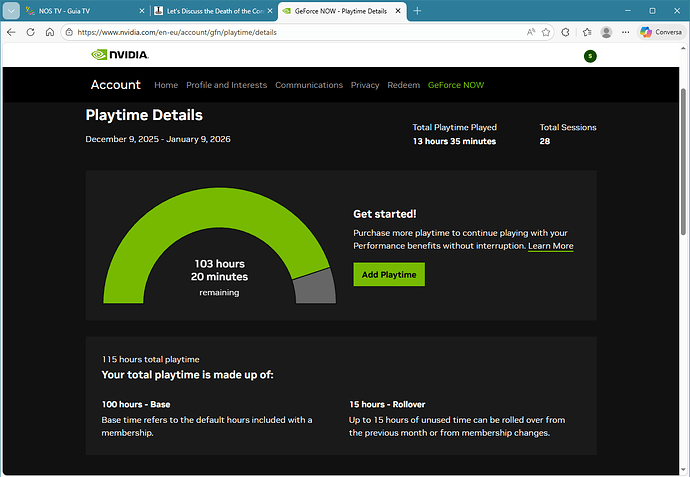The width and height of the screenshot is (690, 477).
Task: Select GeForce NOW in account navigation
Action: point(455,85)
